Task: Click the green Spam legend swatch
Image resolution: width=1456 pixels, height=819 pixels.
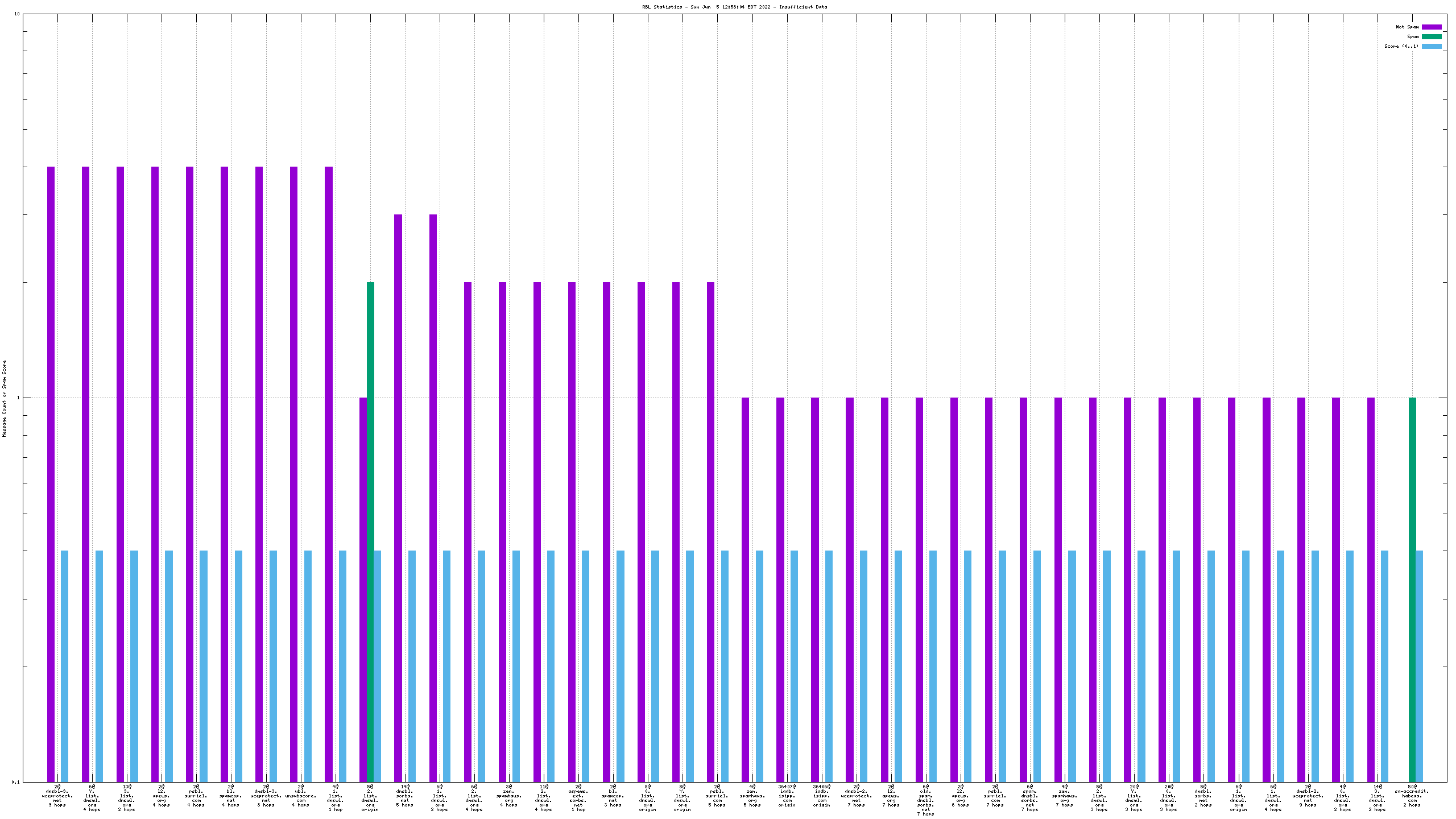Action: tap(1432, 36)
